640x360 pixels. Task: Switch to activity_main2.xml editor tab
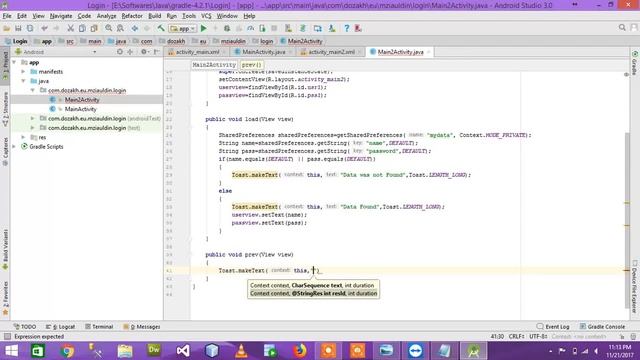pos(331,52)
